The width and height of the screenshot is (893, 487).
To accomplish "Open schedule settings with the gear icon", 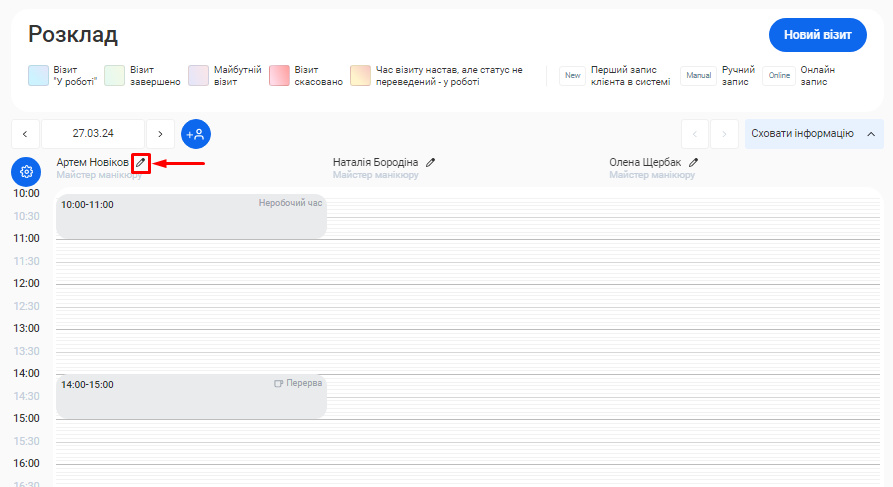I will pos(26,171).
